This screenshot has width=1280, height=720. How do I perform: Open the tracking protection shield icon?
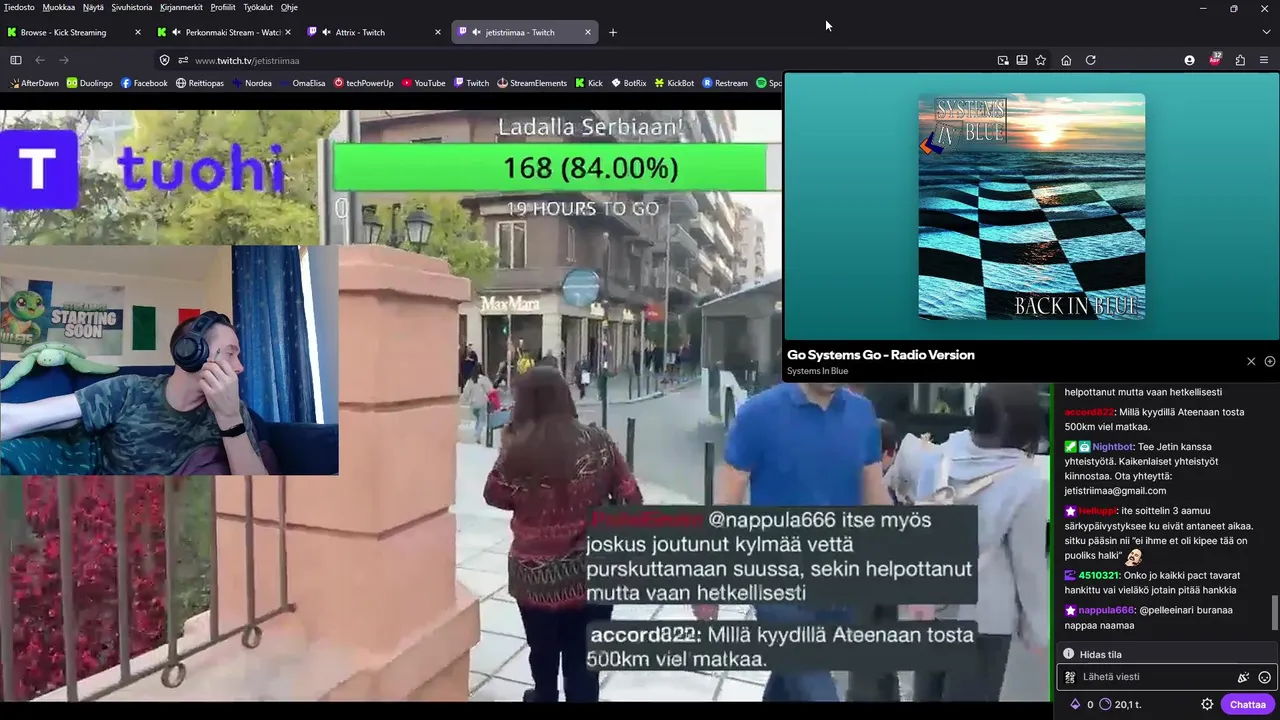pyautogui.click(x=165, y=60)
